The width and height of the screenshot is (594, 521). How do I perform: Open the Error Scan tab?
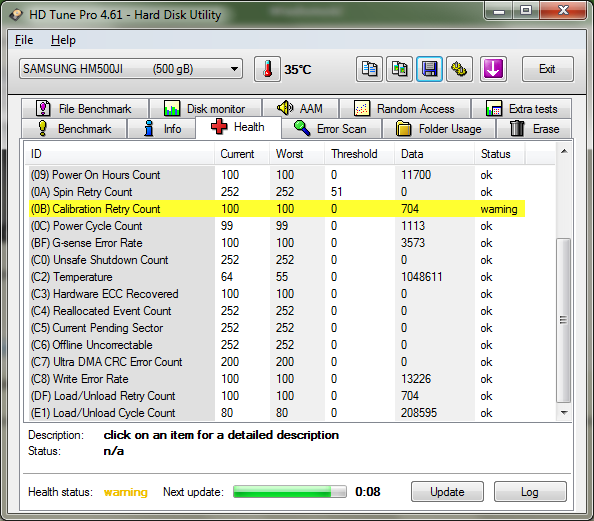pos(331,129)
